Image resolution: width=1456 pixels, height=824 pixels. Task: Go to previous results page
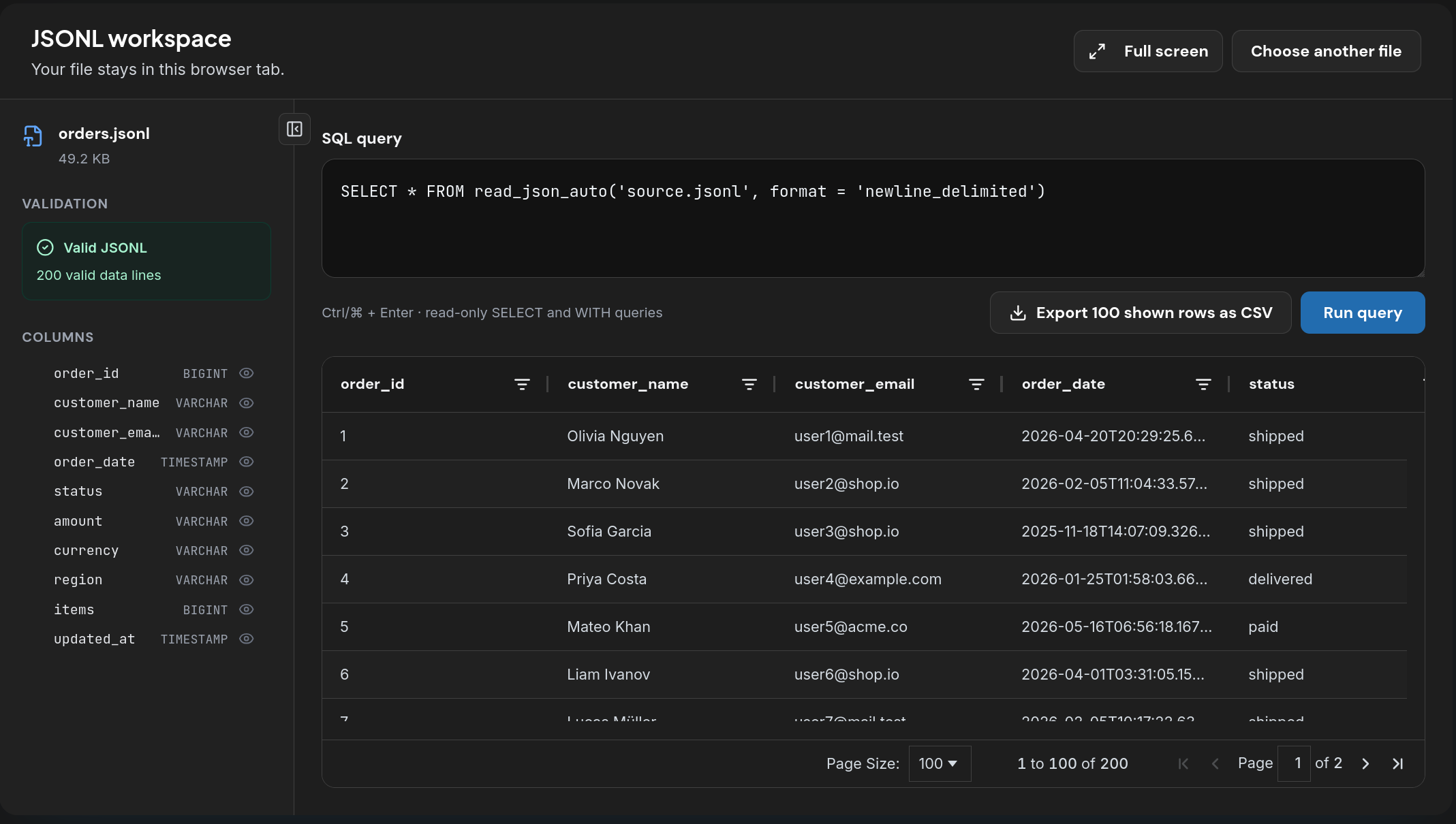(1215, 763)
